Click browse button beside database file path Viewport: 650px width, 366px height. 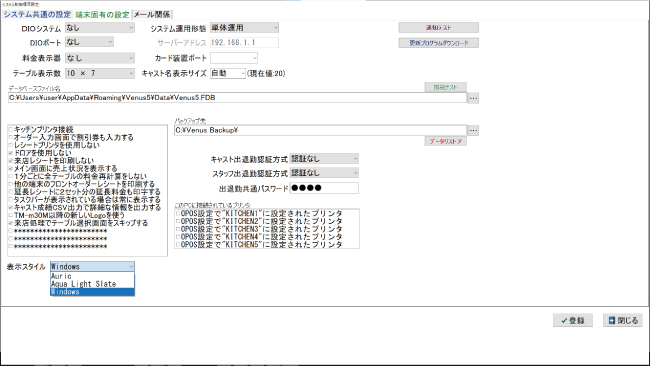click(x=473, y=98)
